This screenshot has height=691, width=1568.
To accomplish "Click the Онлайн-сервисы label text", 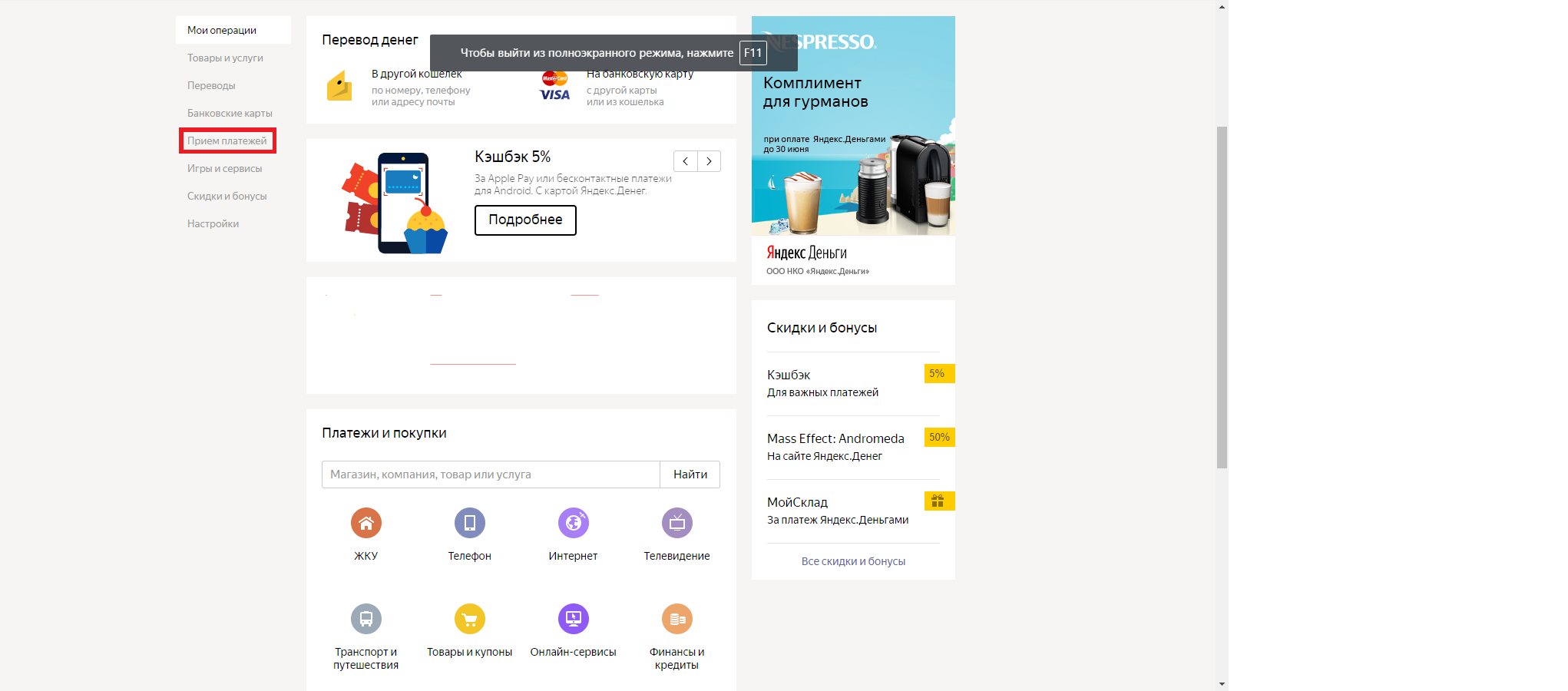I will click(573, 652).
